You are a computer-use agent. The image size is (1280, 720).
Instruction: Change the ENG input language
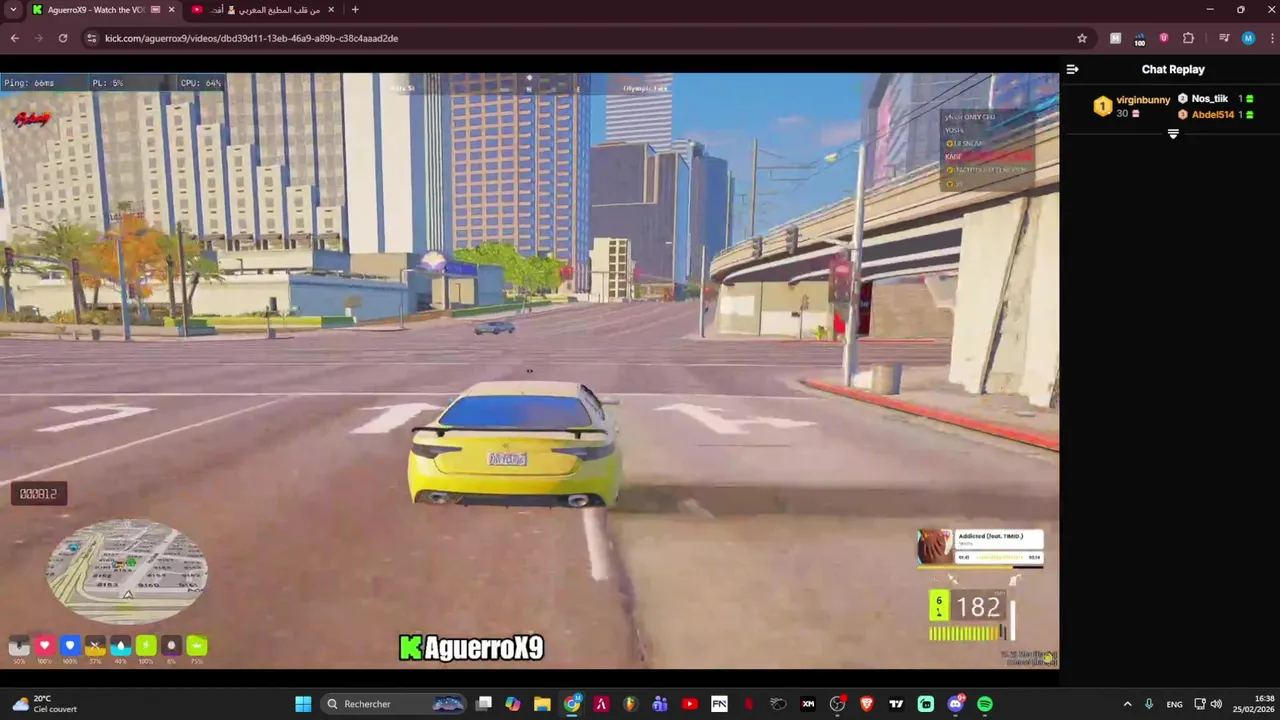[x=1174, y=704]
